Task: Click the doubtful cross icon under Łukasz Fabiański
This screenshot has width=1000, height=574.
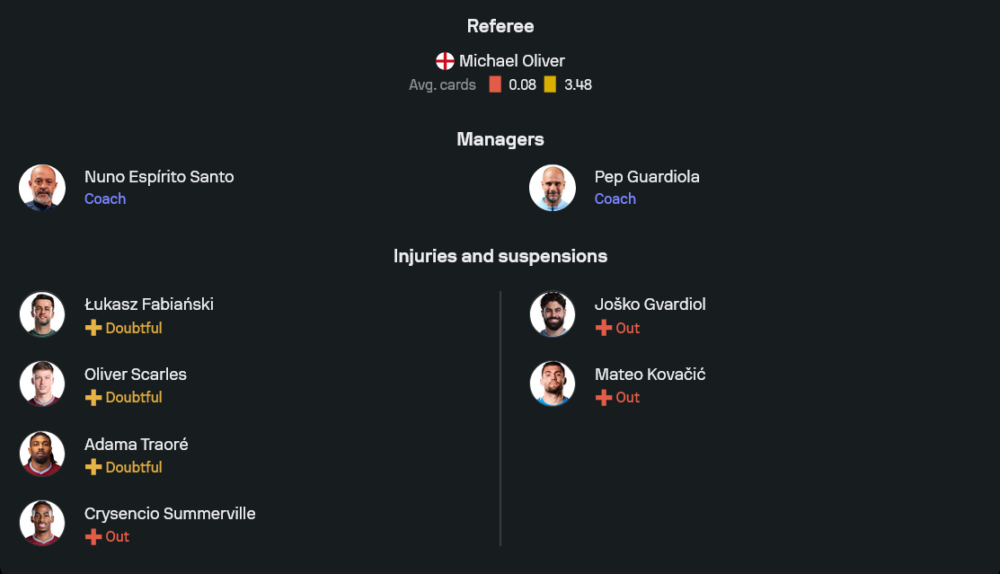Action: [93, 328]
